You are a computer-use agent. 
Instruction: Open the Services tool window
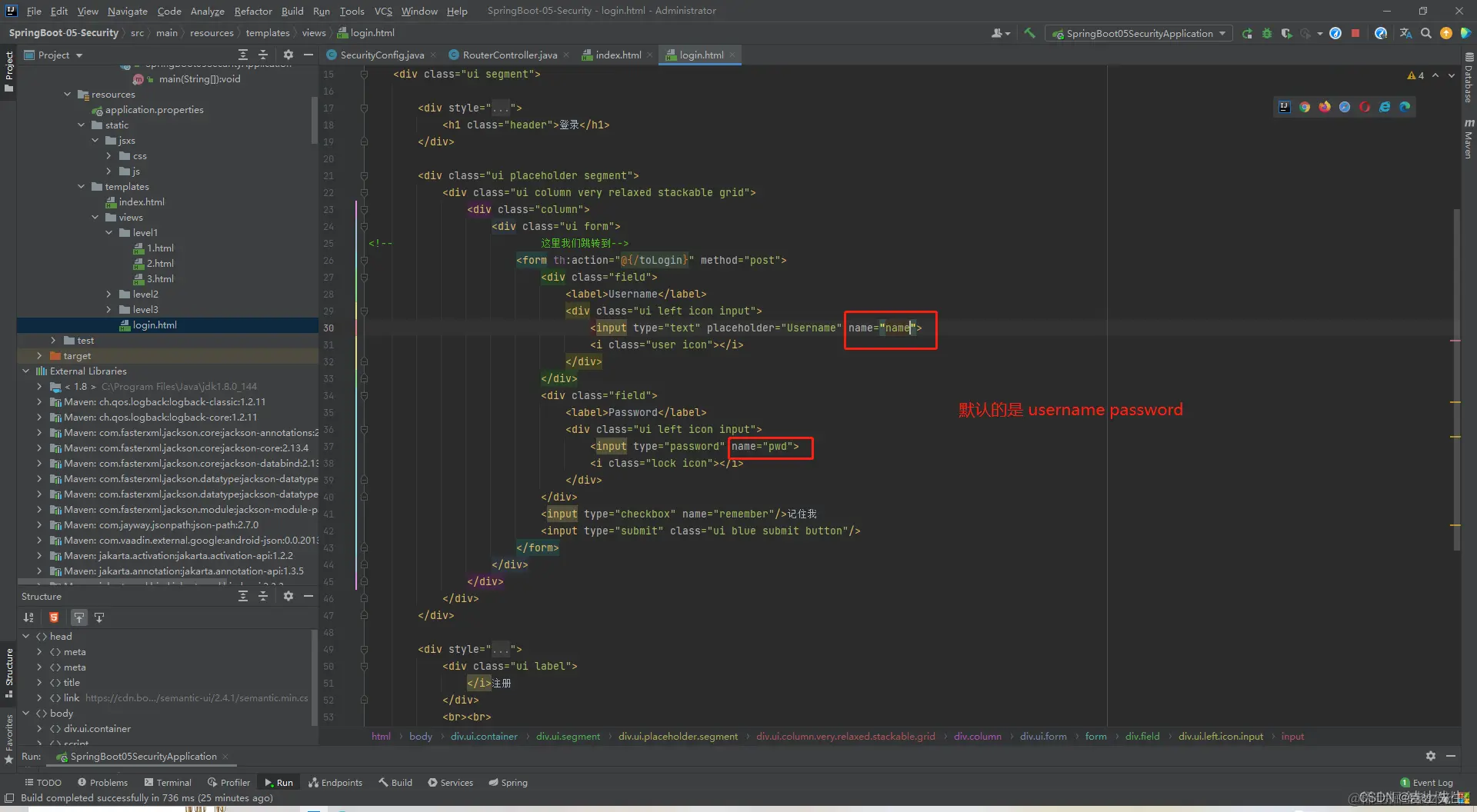coord(451,782)
